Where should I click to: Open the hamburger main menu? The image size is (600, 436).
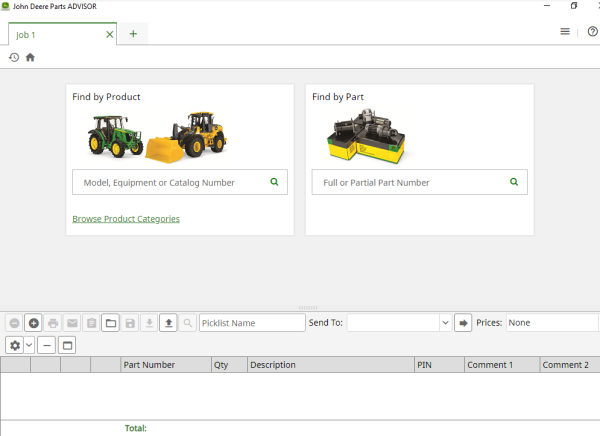pos(565,32)
